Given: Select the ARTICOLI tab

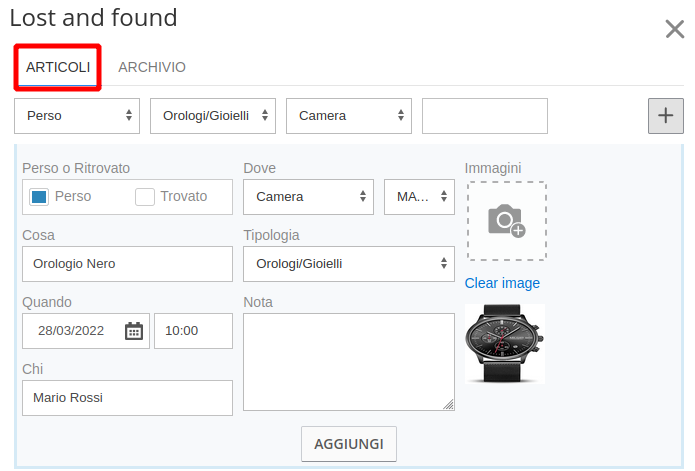Looking at the screenshot, I should (x=58, y=67).
